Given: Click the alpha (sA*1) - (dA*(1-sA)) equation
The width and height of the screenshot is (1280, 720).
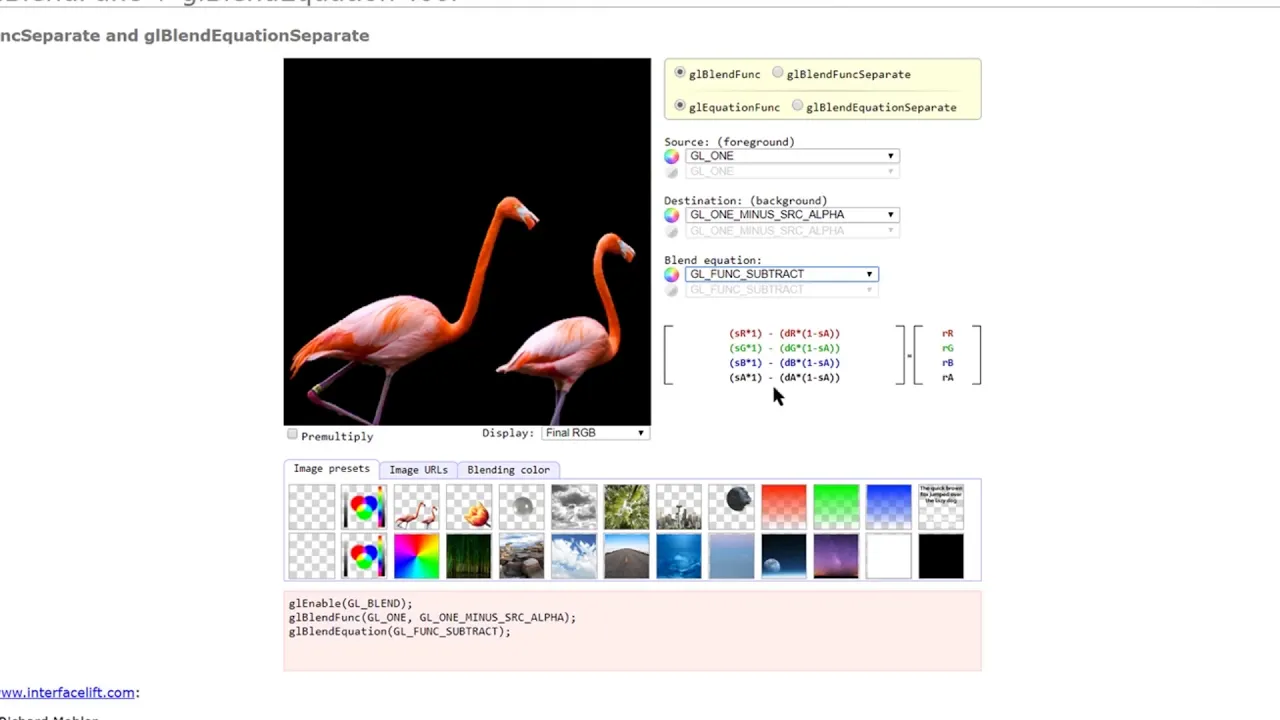Looking at the screenshot, I should click(785, 377).
